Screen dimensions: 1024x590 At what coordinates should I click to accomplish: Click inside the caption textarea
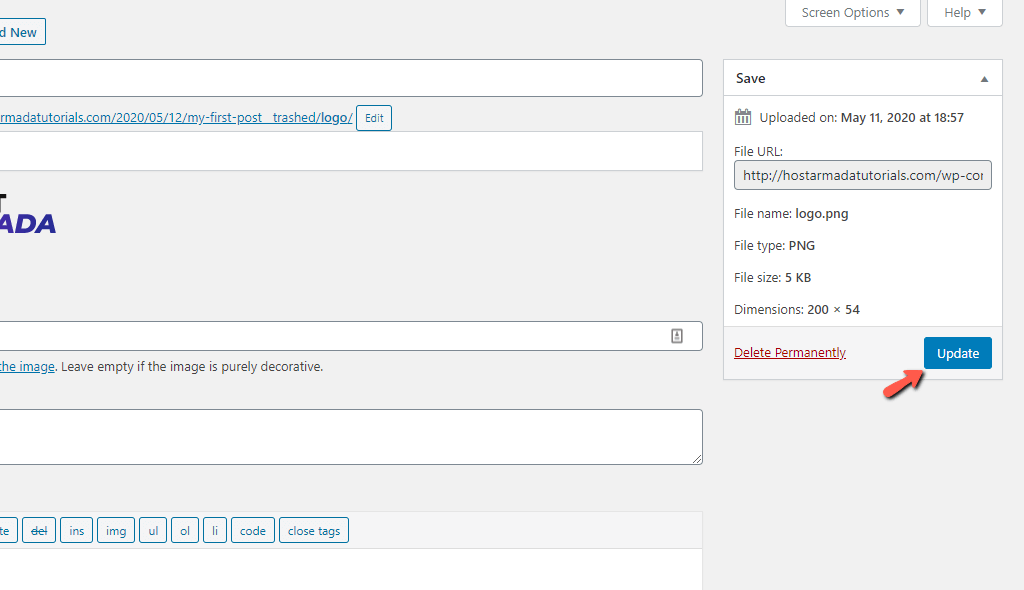coord(351,437)
